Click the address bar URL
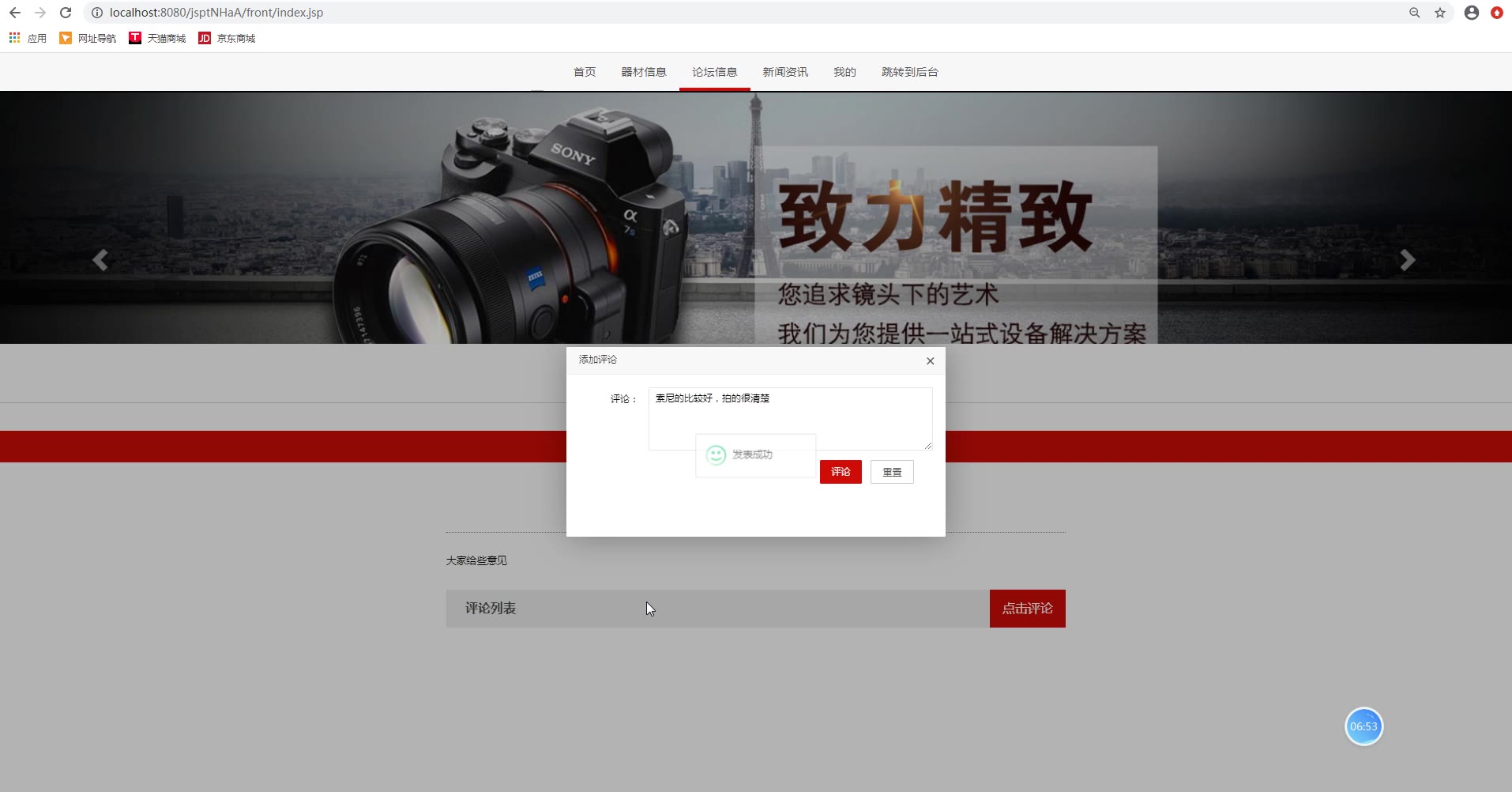Image resolution: width=1512 pixels, height=792 pixels. click(216, 13)
